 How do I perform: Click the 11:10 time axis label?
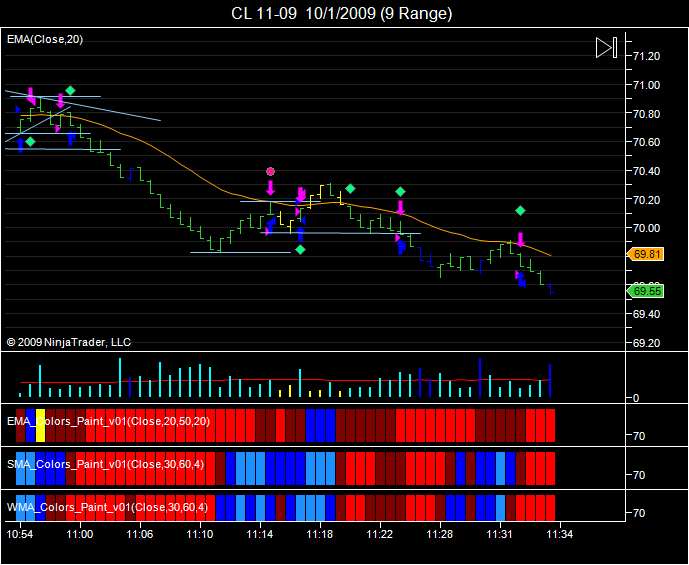pyautogui.click(x=200, y=534)
